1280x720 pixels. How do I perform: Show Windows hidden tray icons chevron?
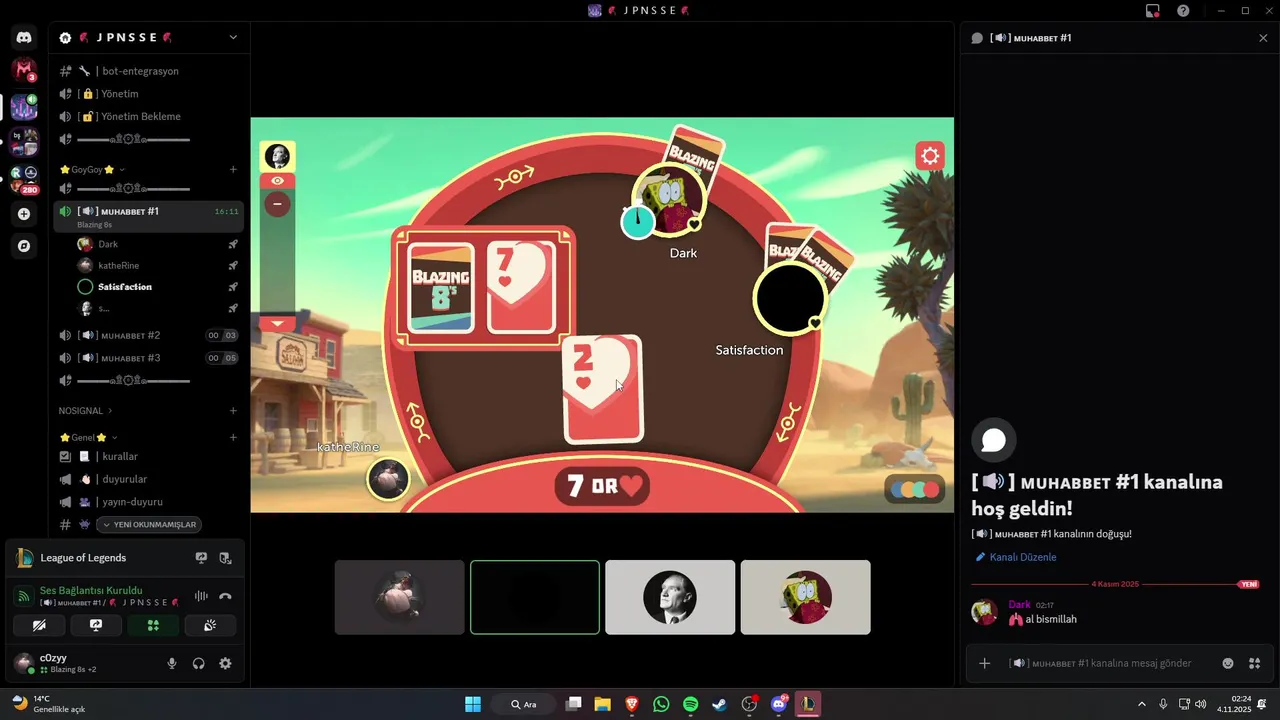(1142, 704)
